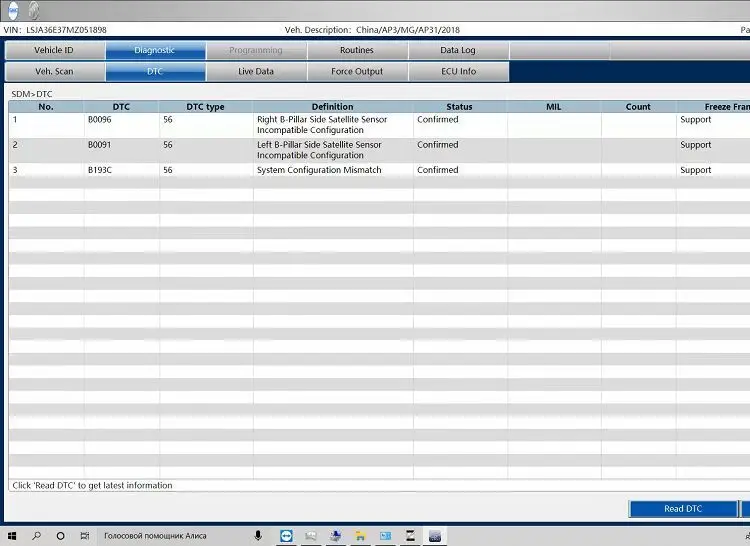Image resolution: width=750 pixels, height=546 pixels.
Task: Click the SAIC logo icon in header
Action: 13,10
